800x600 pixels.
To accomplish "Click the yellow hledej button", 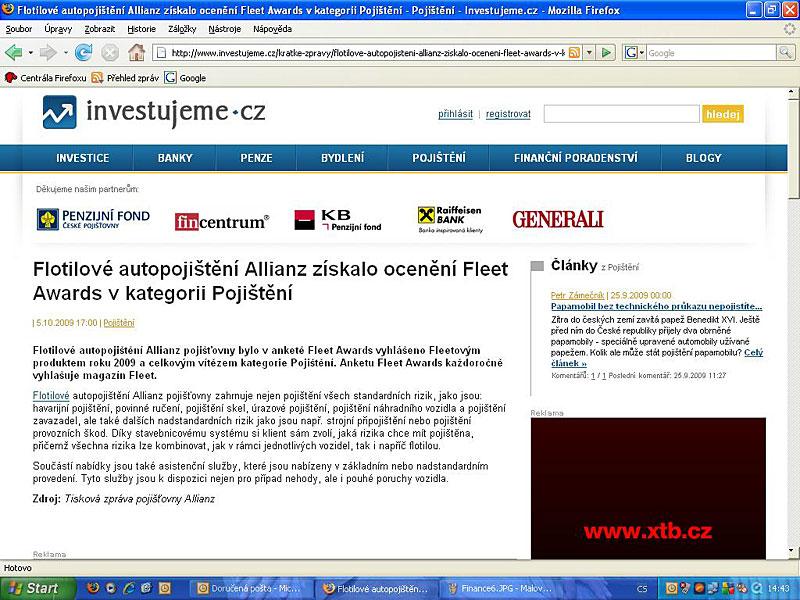I will pos(722,114).
